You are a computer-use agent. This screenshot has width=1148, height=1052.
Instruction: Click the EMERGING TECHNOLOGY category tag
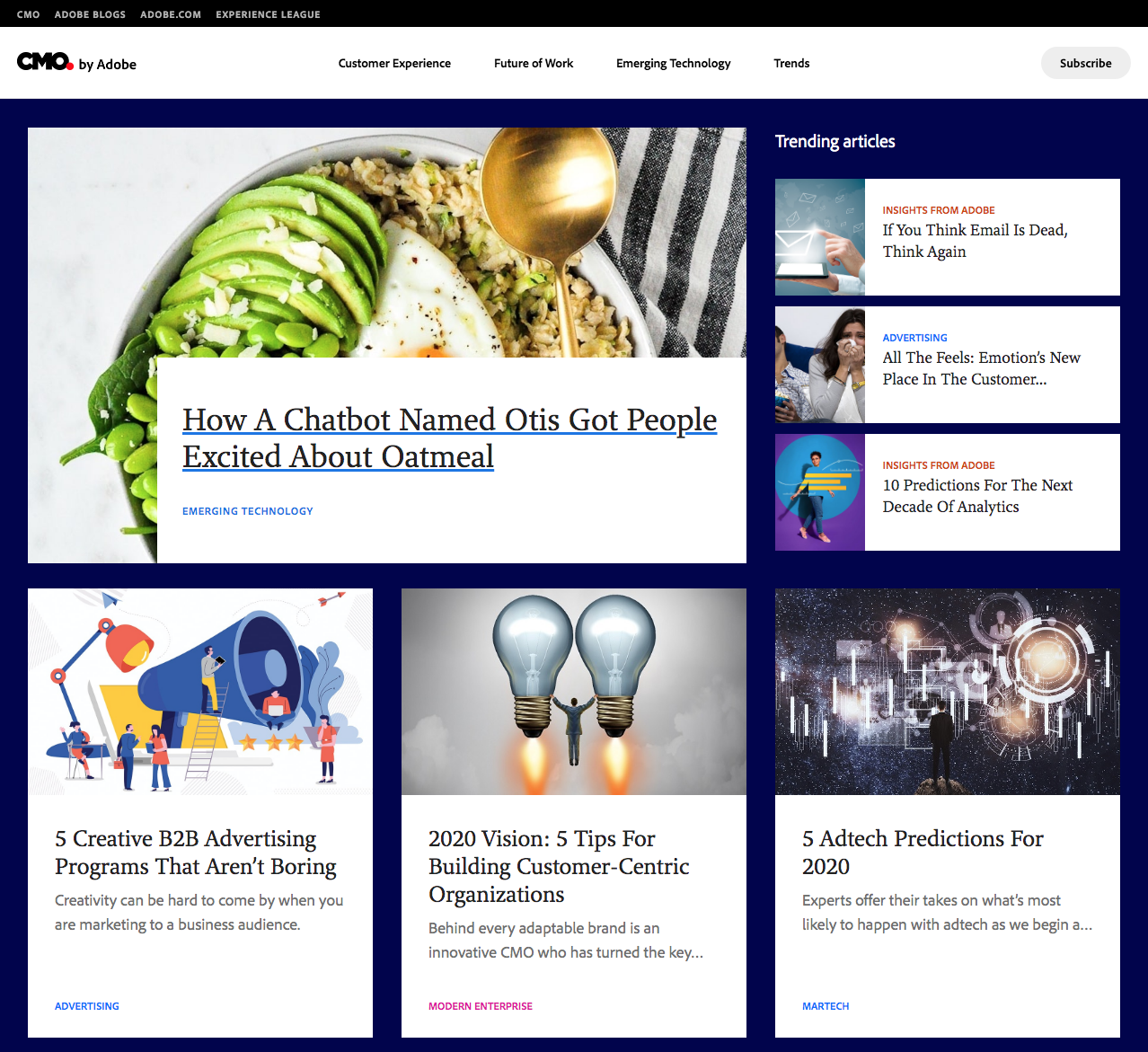(x=247, y=510)
